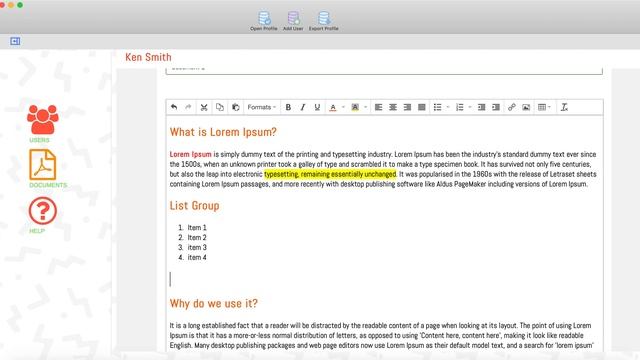
Task: Toggle the sidebar panel icon
Action: pyautogui.click(x=15, y=41)
